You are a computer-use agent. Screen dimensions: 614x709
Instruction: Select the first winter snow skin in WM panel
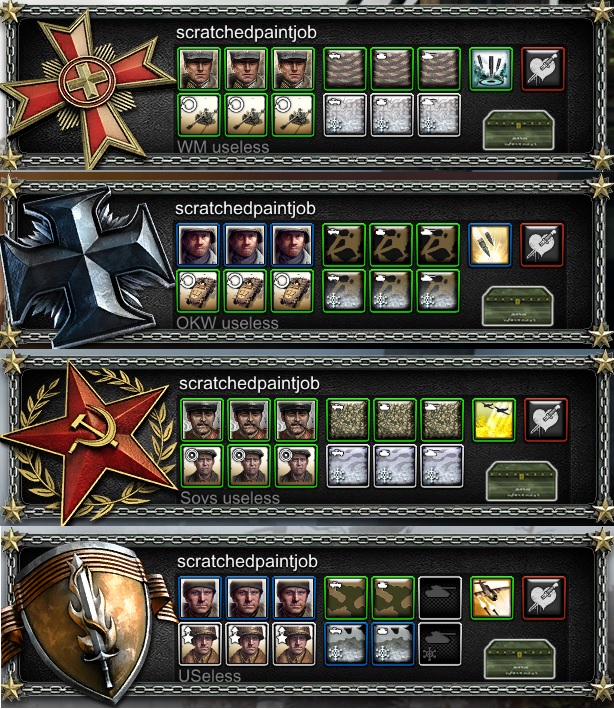pyautogui.click(x=345, y=115)
